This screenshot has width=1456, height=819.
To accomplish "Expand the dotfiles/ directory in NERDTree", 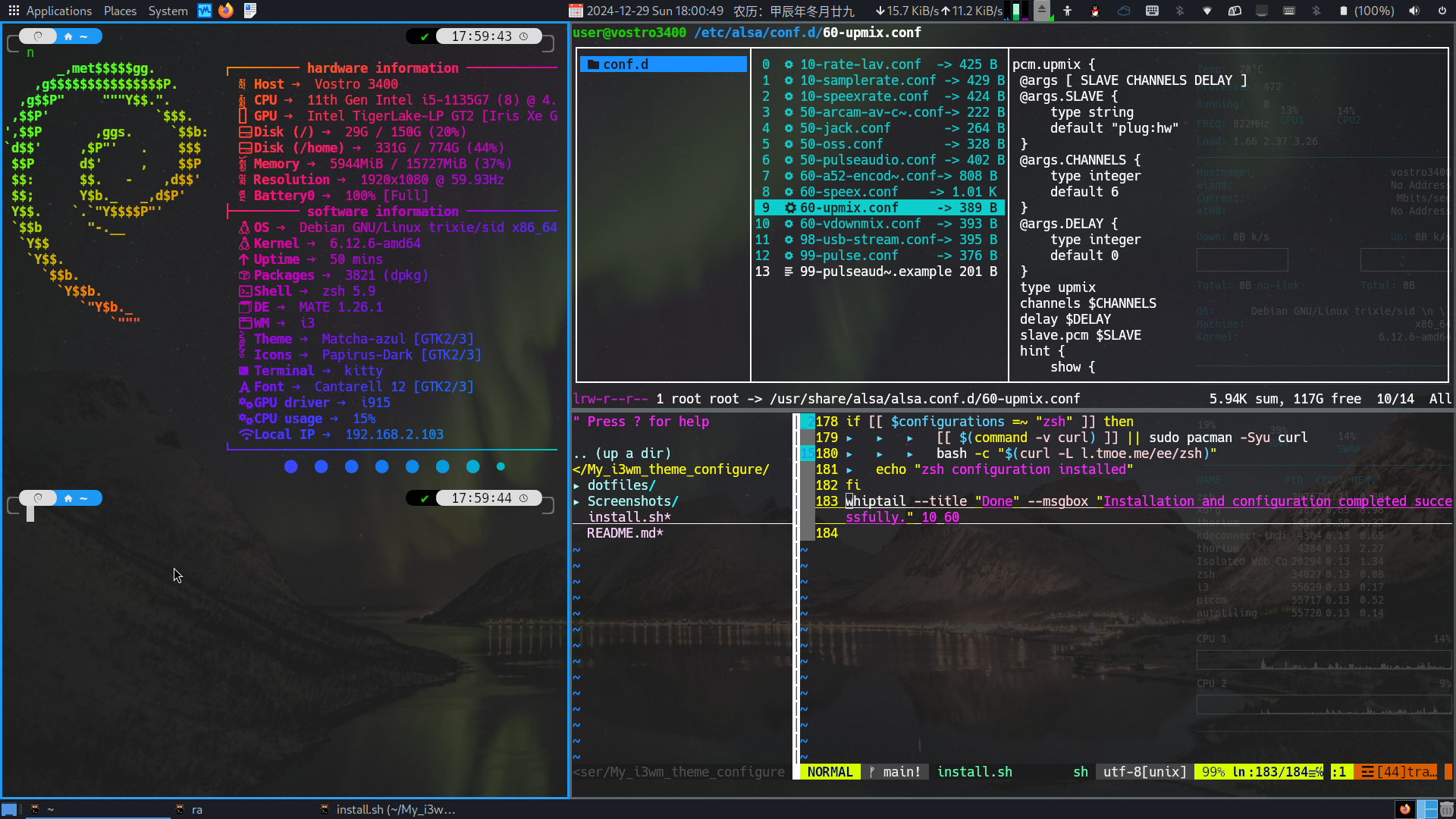I will (x=621, y=485).
